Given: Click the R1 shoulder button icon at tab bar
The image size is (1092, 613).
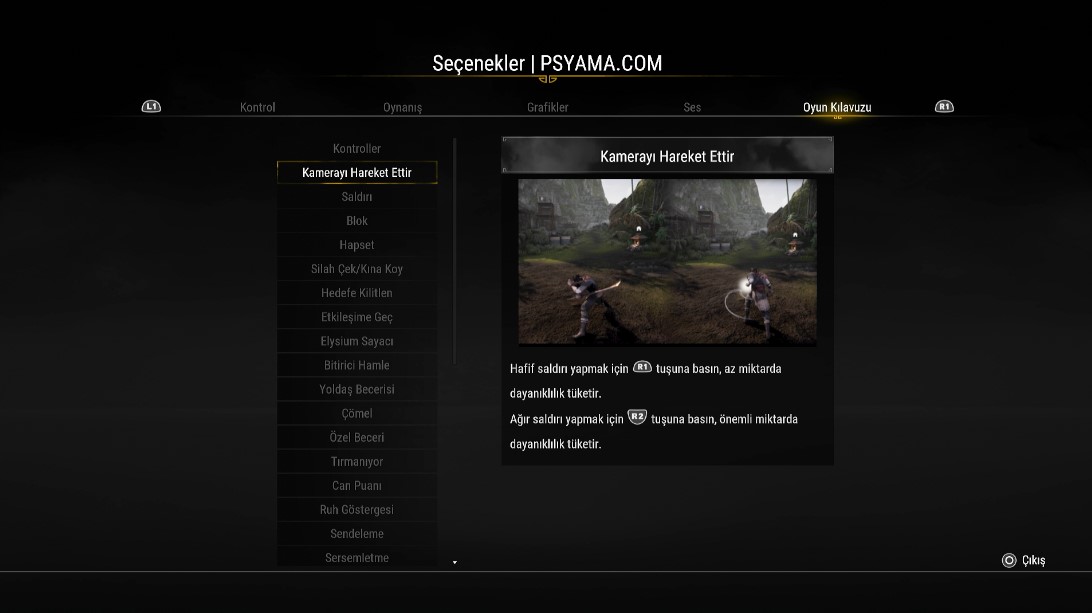Looking at the screenshot, I should [x=944, y=107].
